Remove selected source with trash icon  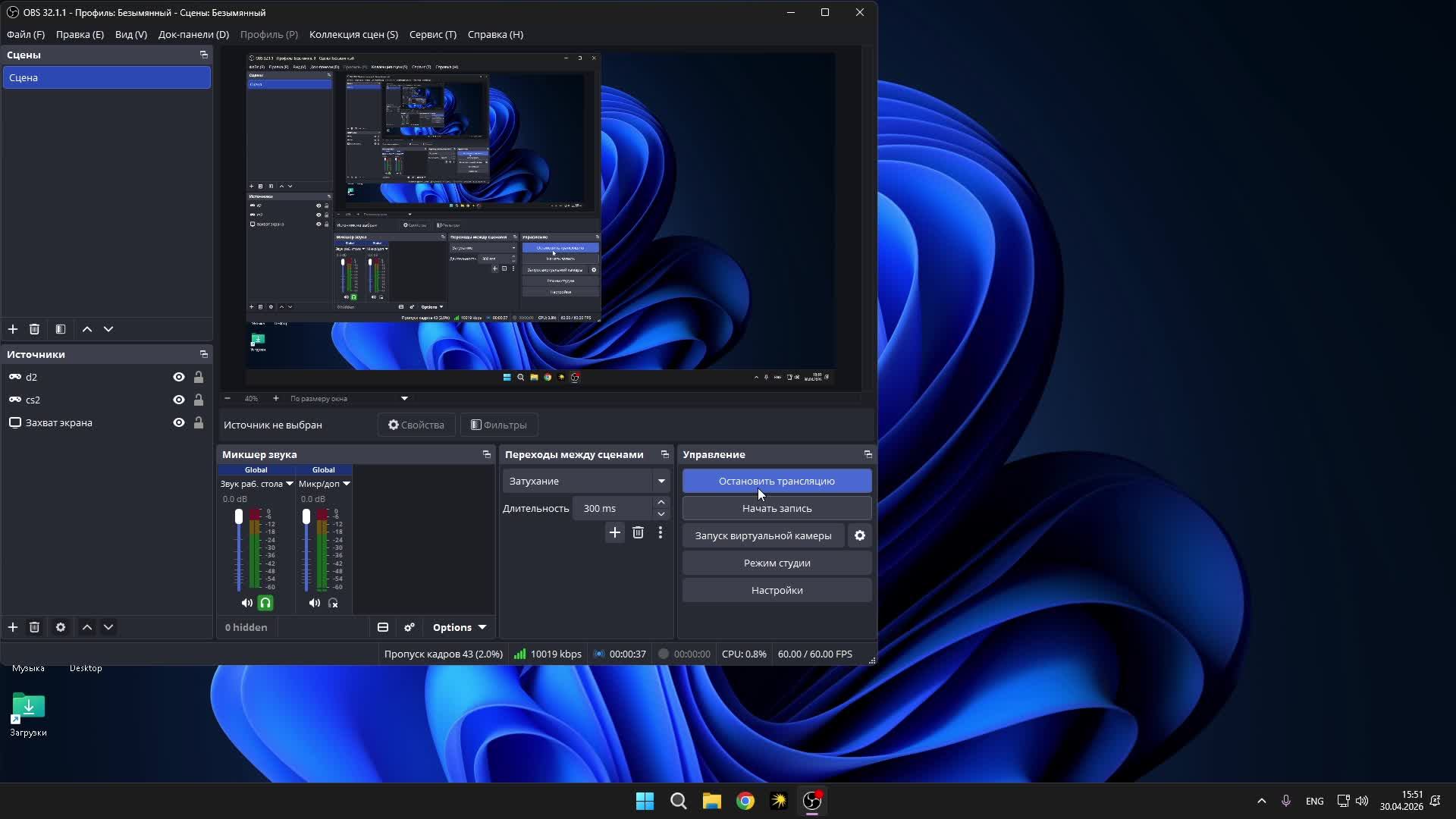pyautogui.click(x=34, y=627)
